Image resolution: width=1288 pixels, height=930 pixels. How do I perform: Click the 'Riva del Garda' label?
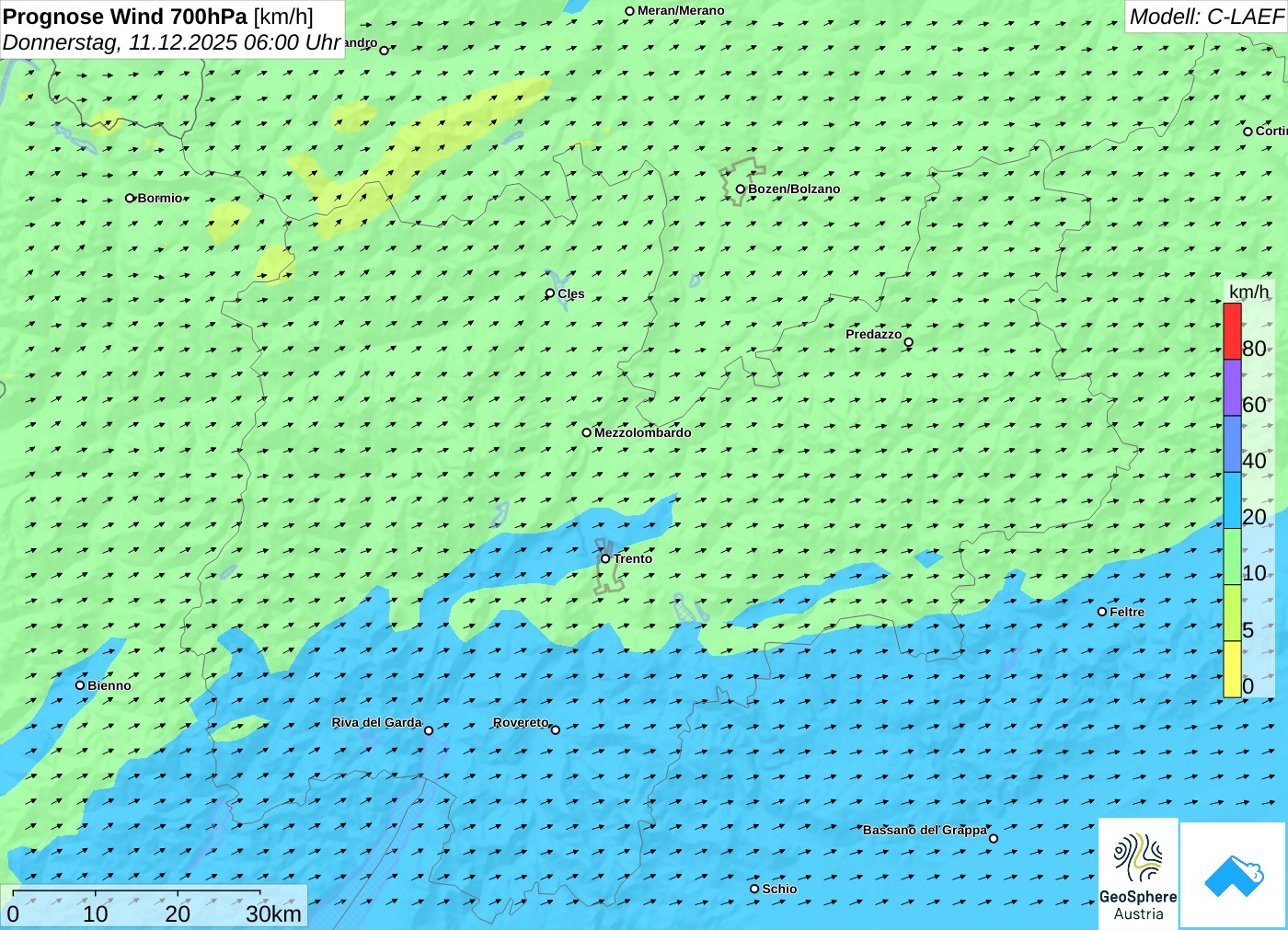pos(376,722)
